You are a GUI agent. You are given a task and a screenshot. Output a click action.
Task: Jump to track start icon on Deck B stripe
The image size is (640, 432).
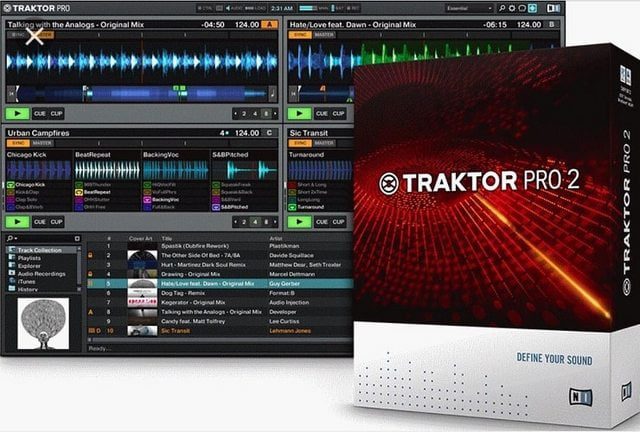[x=293, y=94]
